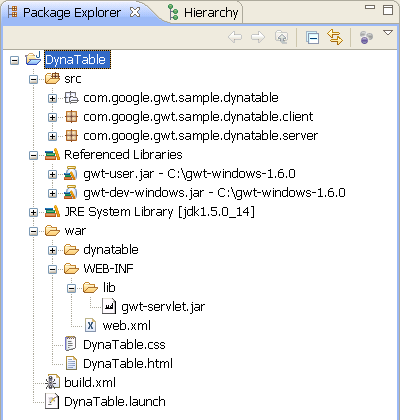The height and width of the screenshot is (420, 400).
Task: Click the DynaTable.html file icon
Action: pyautogui.click(x=71, y=363)
